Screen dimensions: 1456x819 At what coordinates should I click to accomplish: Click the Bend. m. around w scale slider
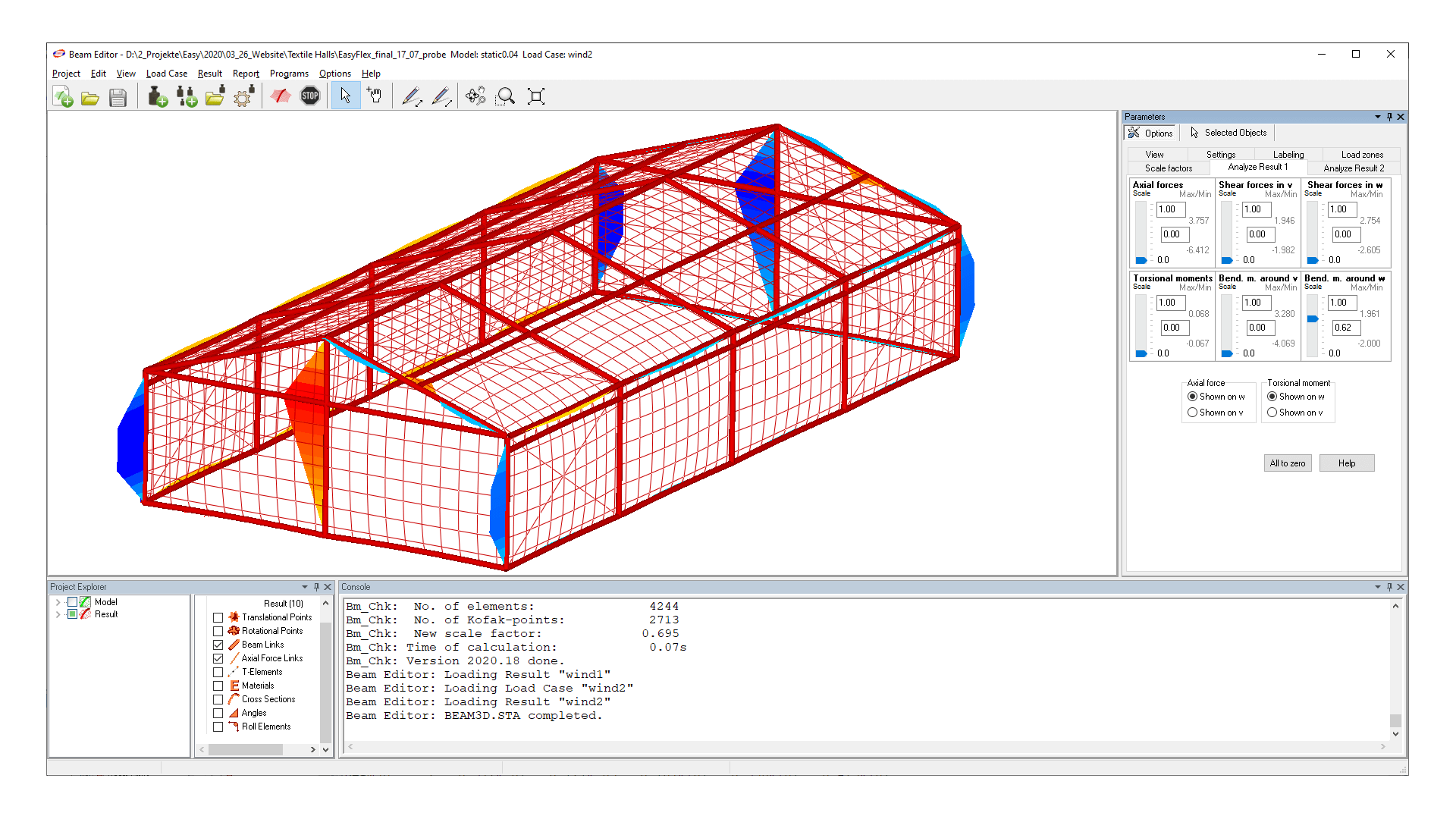coord(1313,319)
